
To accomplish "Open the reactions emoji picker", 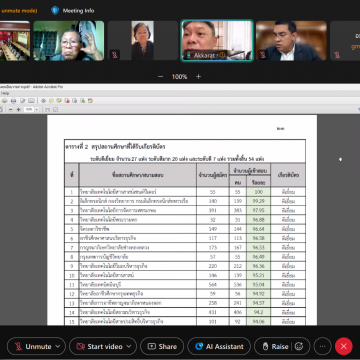I will (299, 346).
